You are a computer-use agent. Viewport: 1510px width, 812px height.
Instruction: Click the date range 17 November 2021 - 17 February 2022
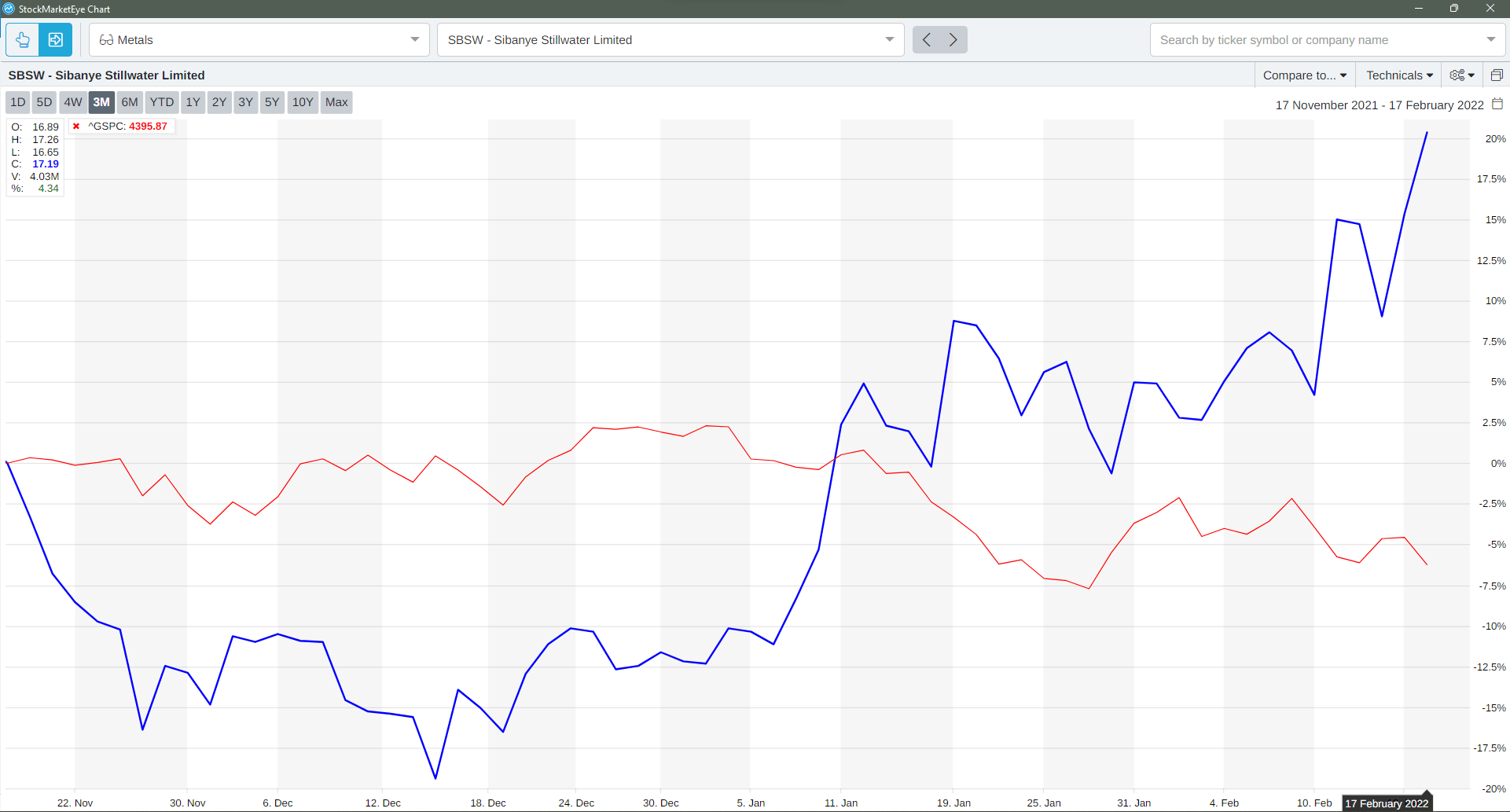pyautogui.click(x=1380, y=105)
